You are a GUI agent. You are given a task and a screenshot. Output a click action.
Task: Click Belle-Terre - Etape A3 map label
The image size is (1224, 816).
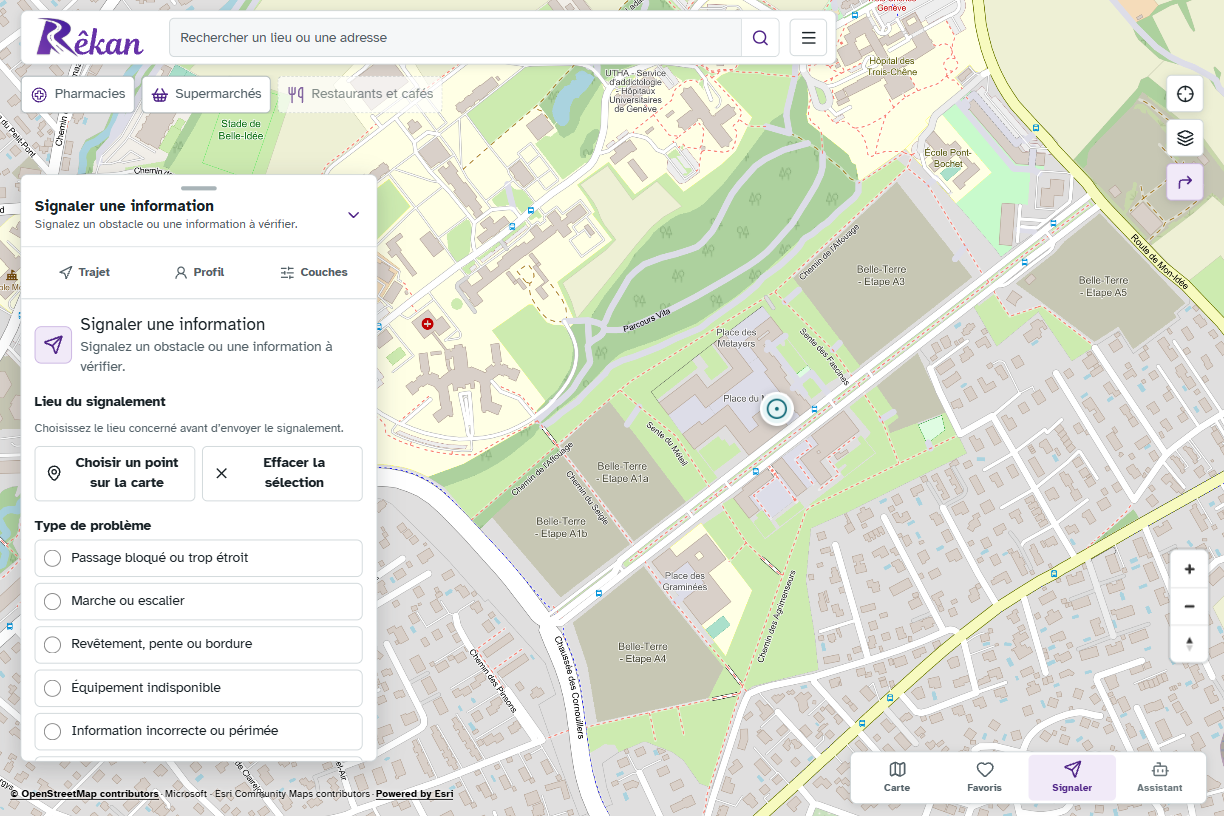pyautogui.click(x=881, y=275)
